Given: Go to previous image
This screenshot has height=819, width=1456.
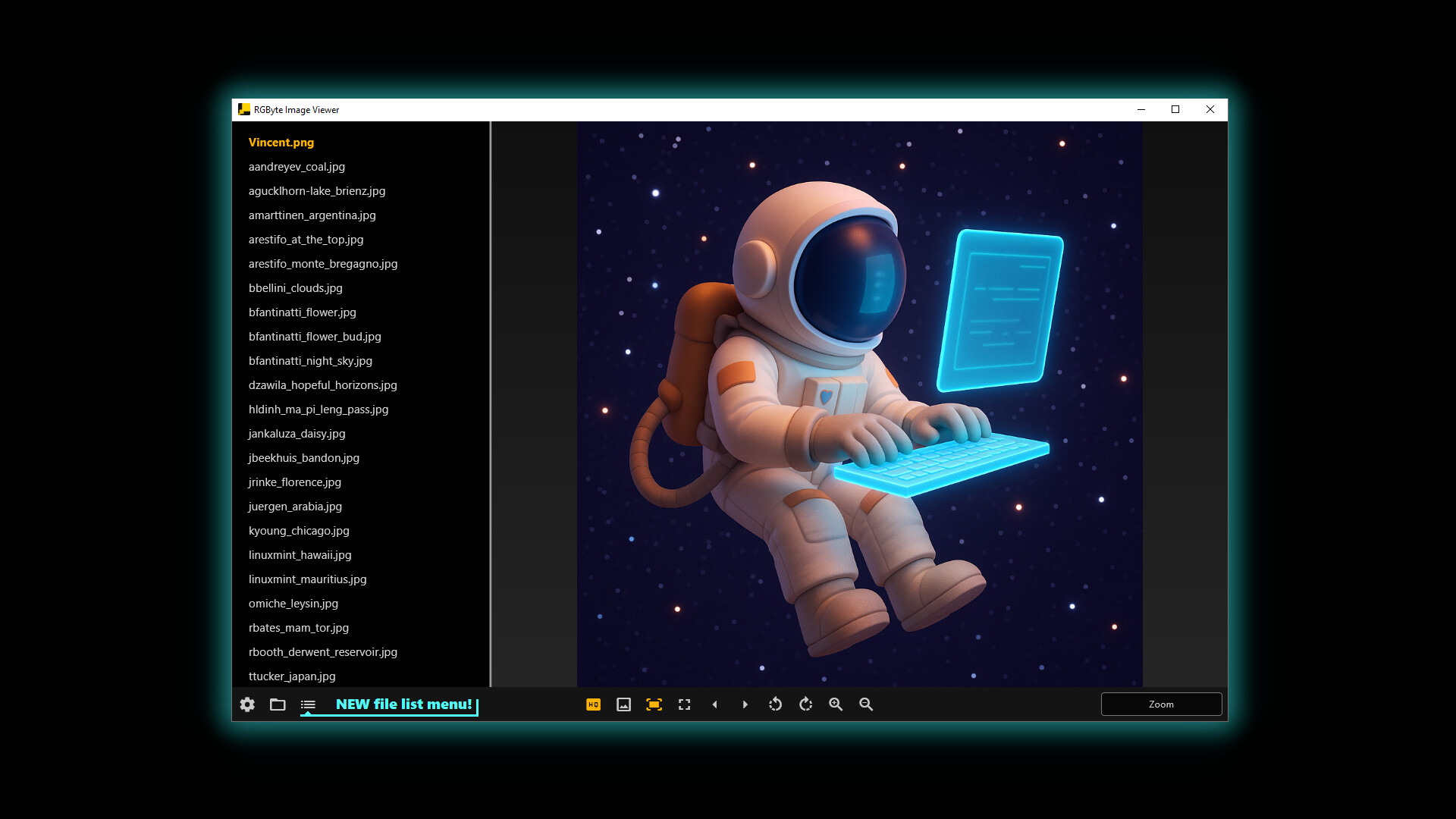Looking at the screenshot, I should (714, 704).
